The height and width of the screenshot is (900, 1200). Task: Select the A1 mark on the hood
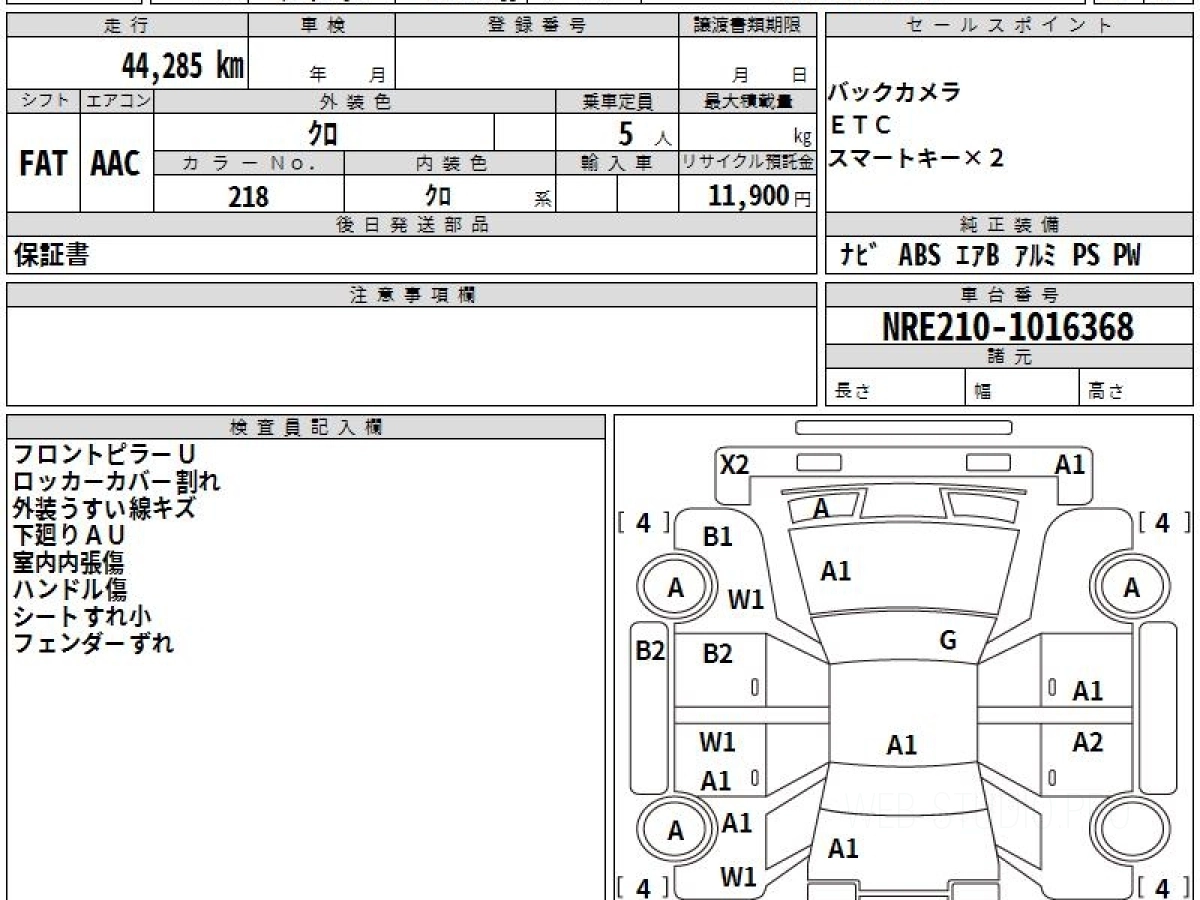click(x=836, y=572)
